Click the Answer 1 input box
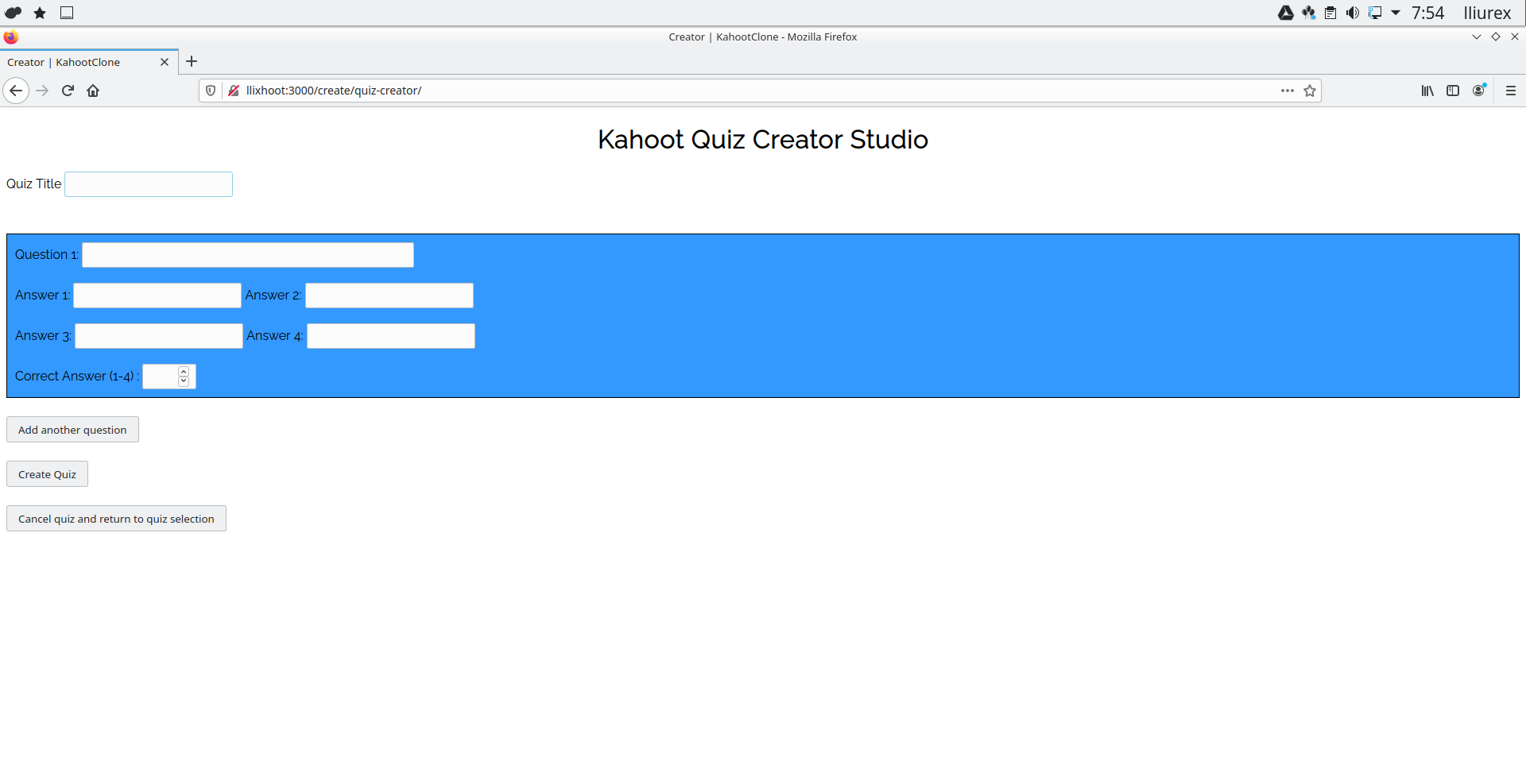This screenshot has width=1526, height=784. 157,295
